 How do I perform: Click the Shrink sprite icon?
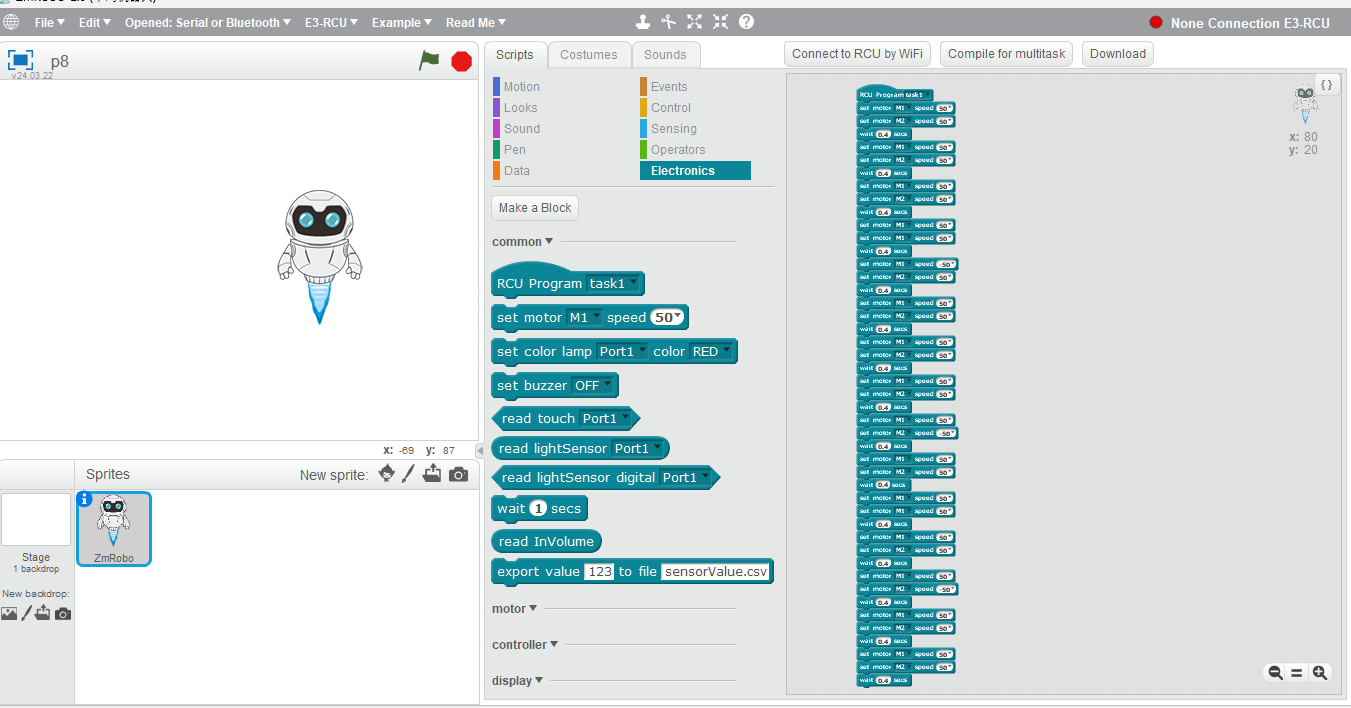(x=720, y=22)
